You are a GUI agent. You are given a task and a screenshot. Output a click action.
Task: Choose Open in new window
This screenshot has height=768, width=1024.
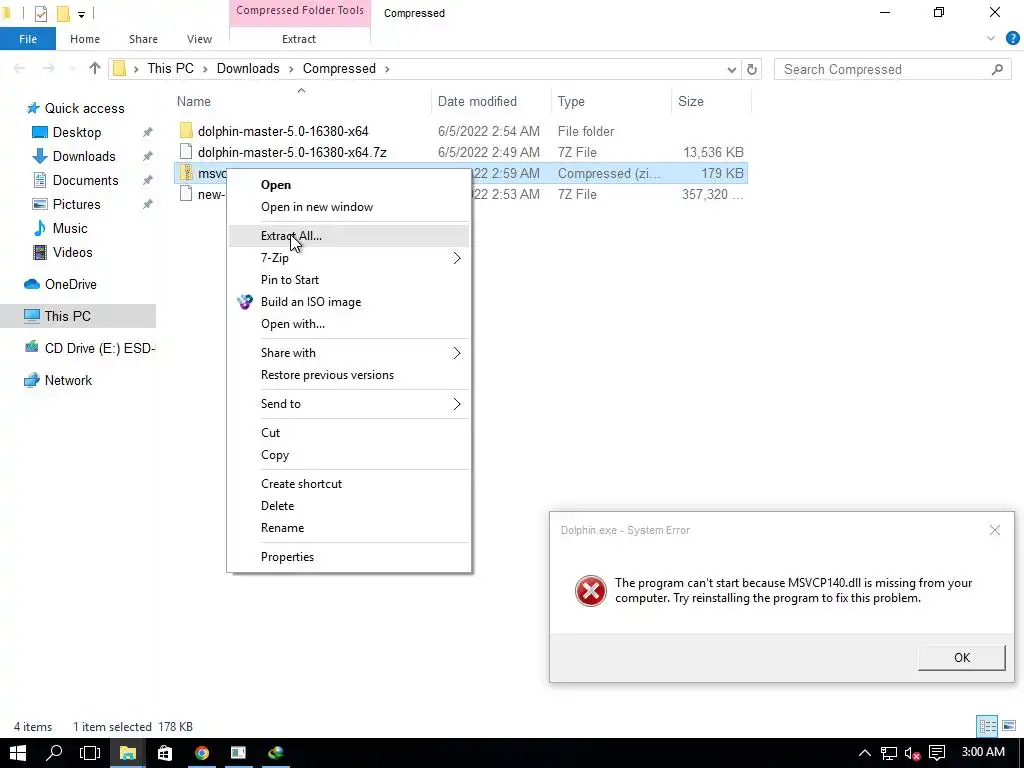317,207
